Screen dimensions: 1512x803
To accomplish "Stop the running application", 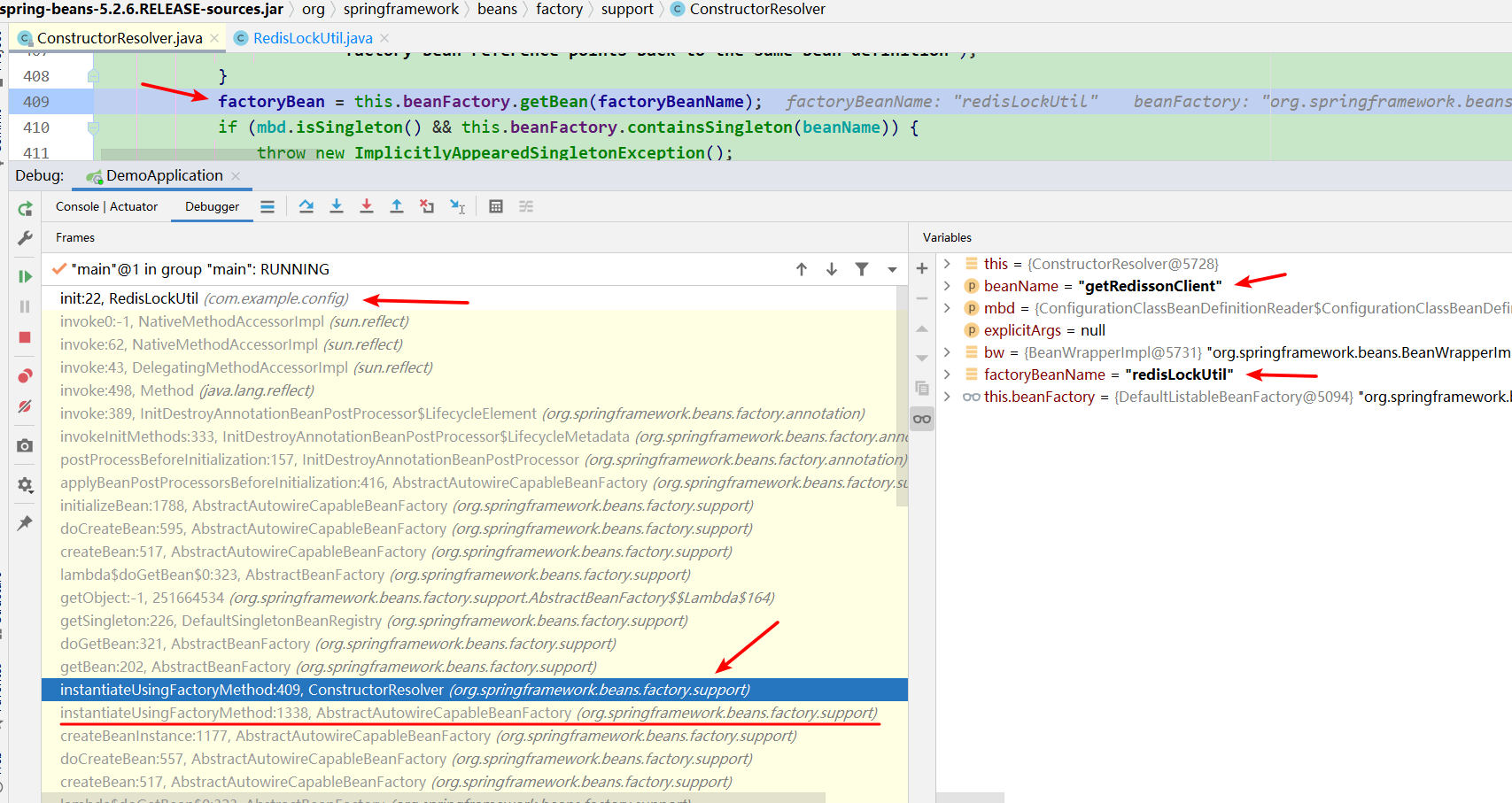I will click(25, 337).
